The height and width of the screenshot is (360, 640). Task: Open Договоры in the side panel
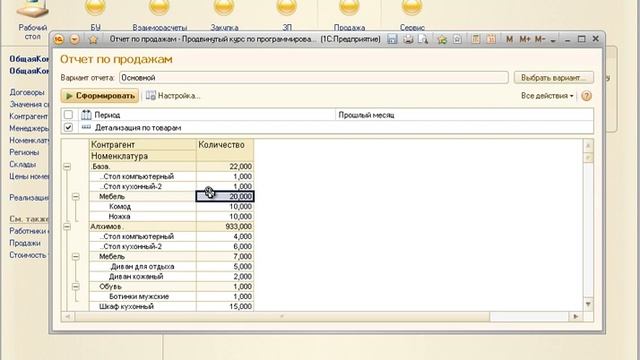pos(27,92)
